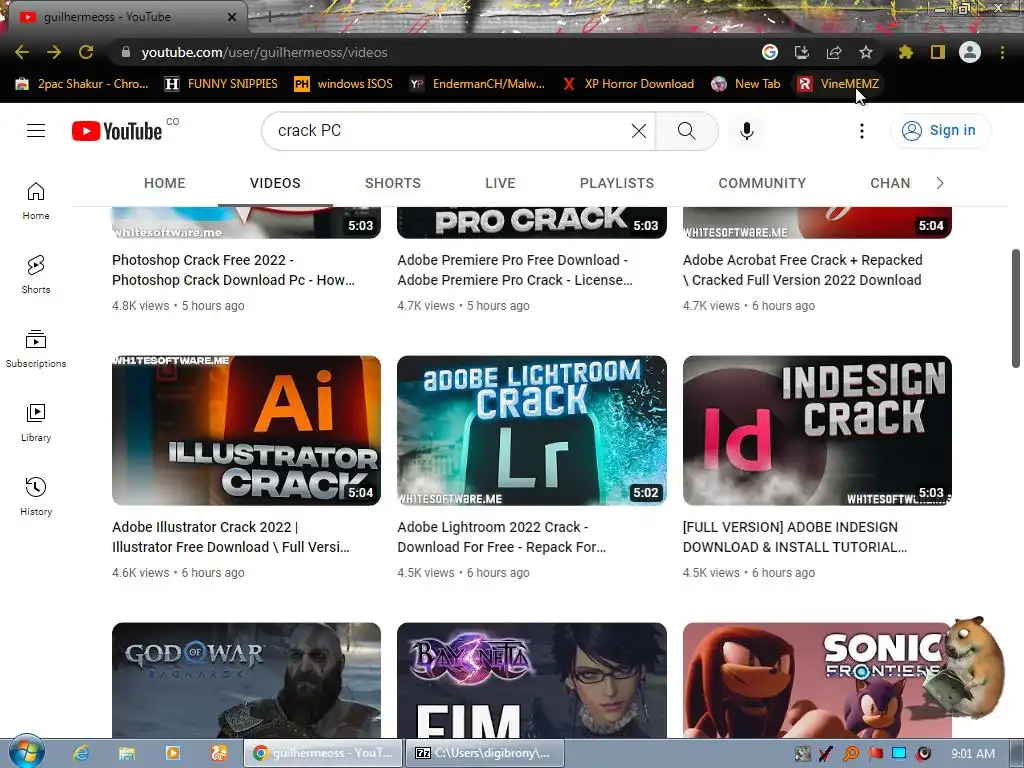This screenshot has height=768, width=1024.
Task: Open Shorts in the YouTube sidebar
Action: pos(36,275)
